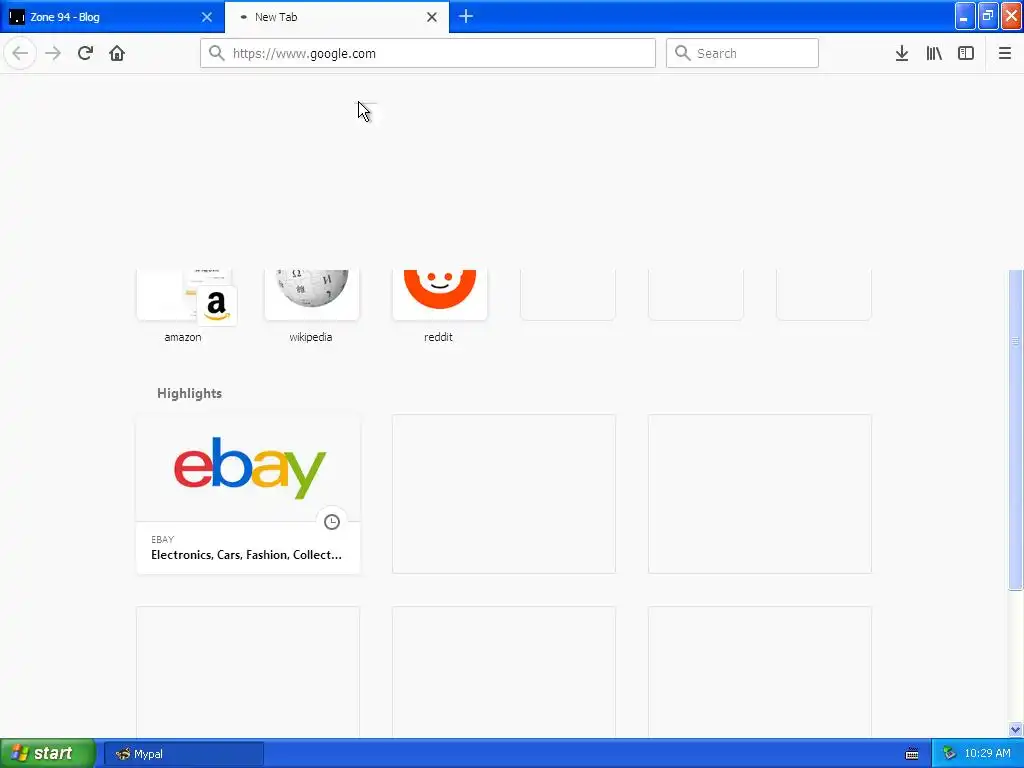This screenshot has height=768, width=1024.
Task: Click the history clock icon on eBay card
Action: pos(332,522)
